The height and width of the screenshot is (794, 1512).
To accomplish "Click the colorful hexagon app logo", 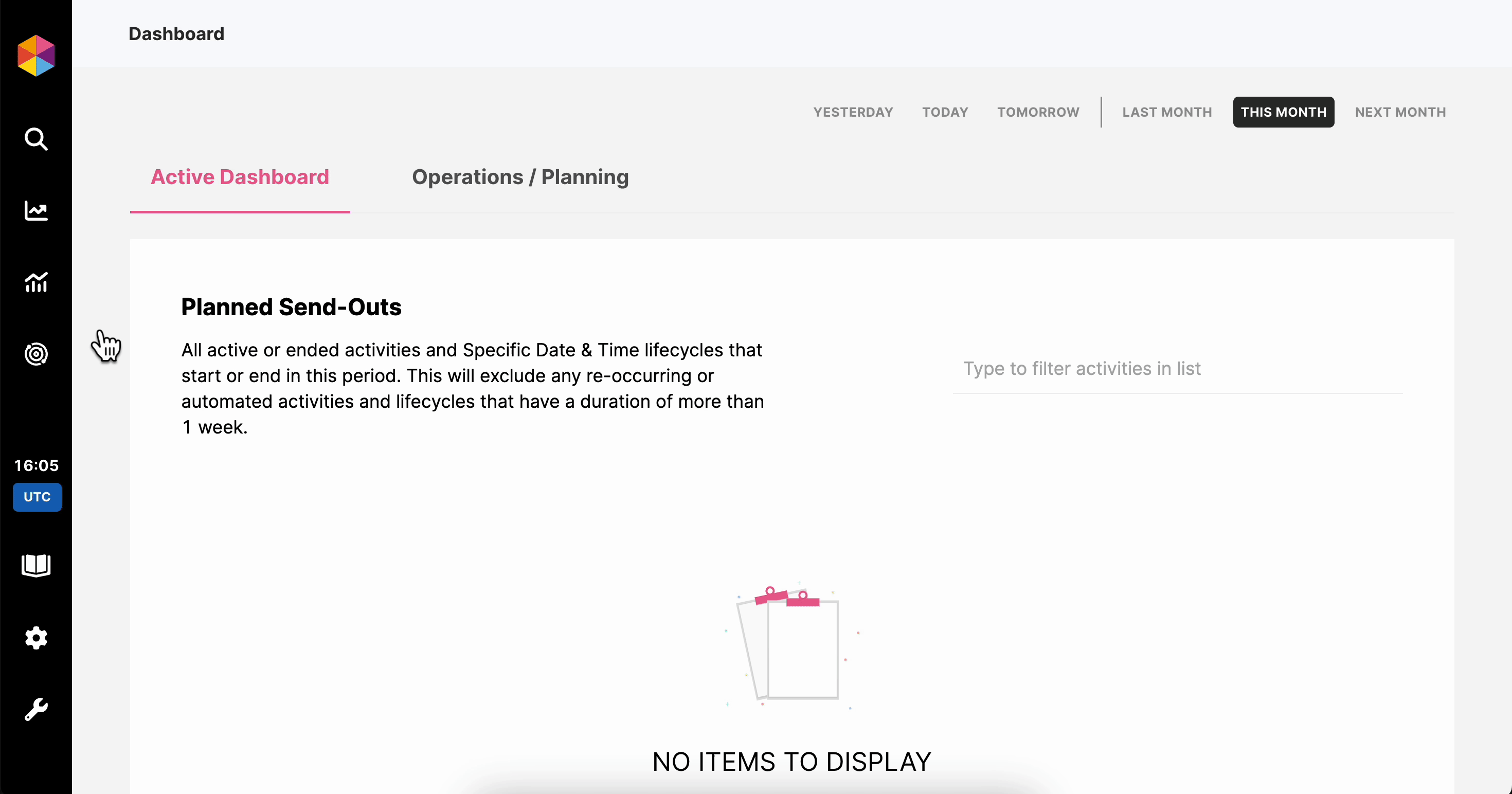I will tap(36, 56).
